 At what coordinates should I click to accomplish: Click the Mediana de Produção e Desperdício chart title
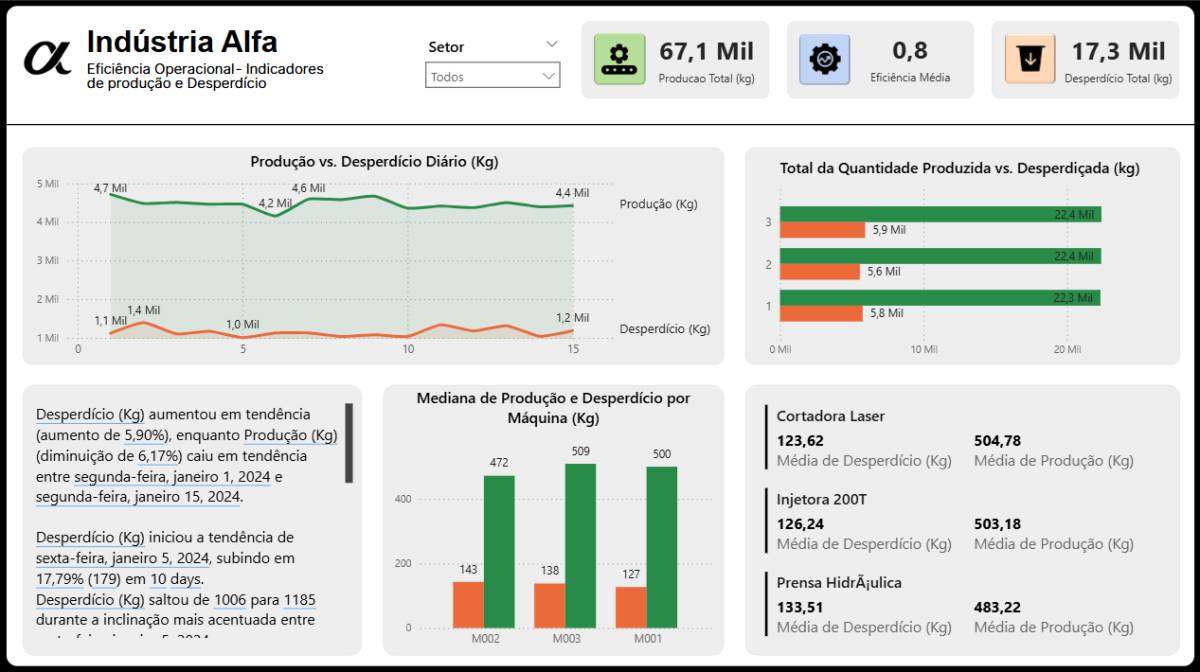click(553, 408)
